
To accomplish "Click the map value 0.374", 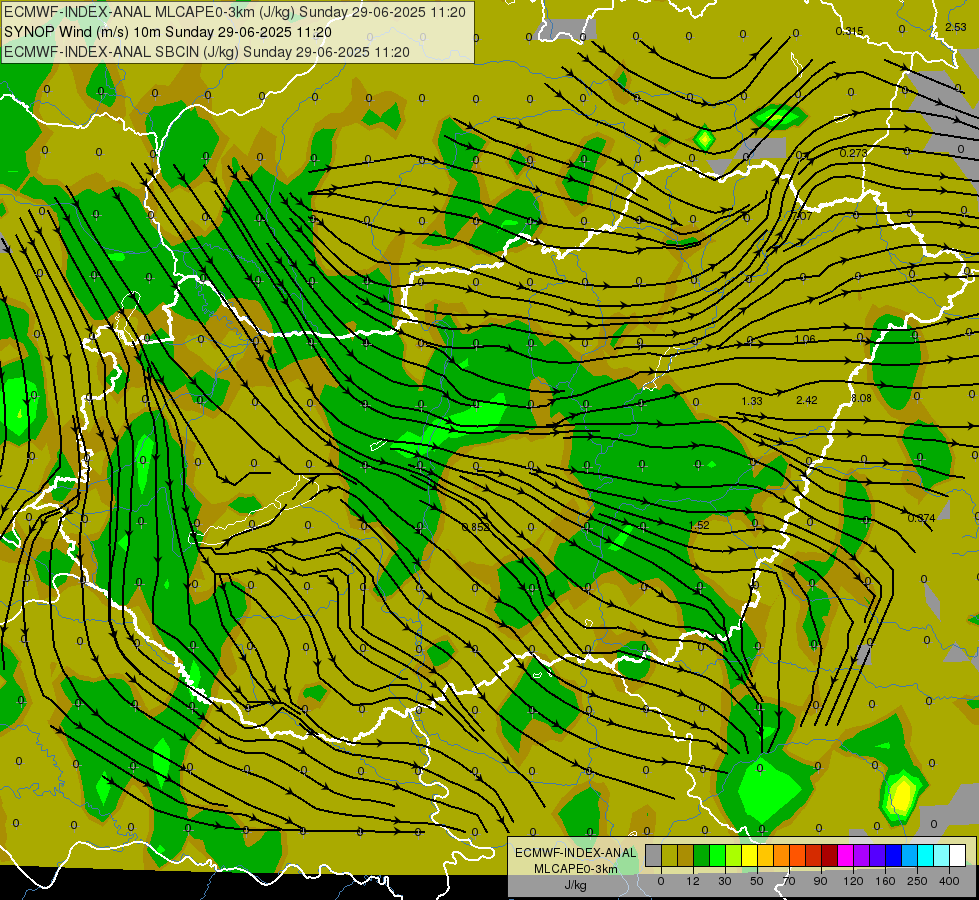I will pos(921,518).
